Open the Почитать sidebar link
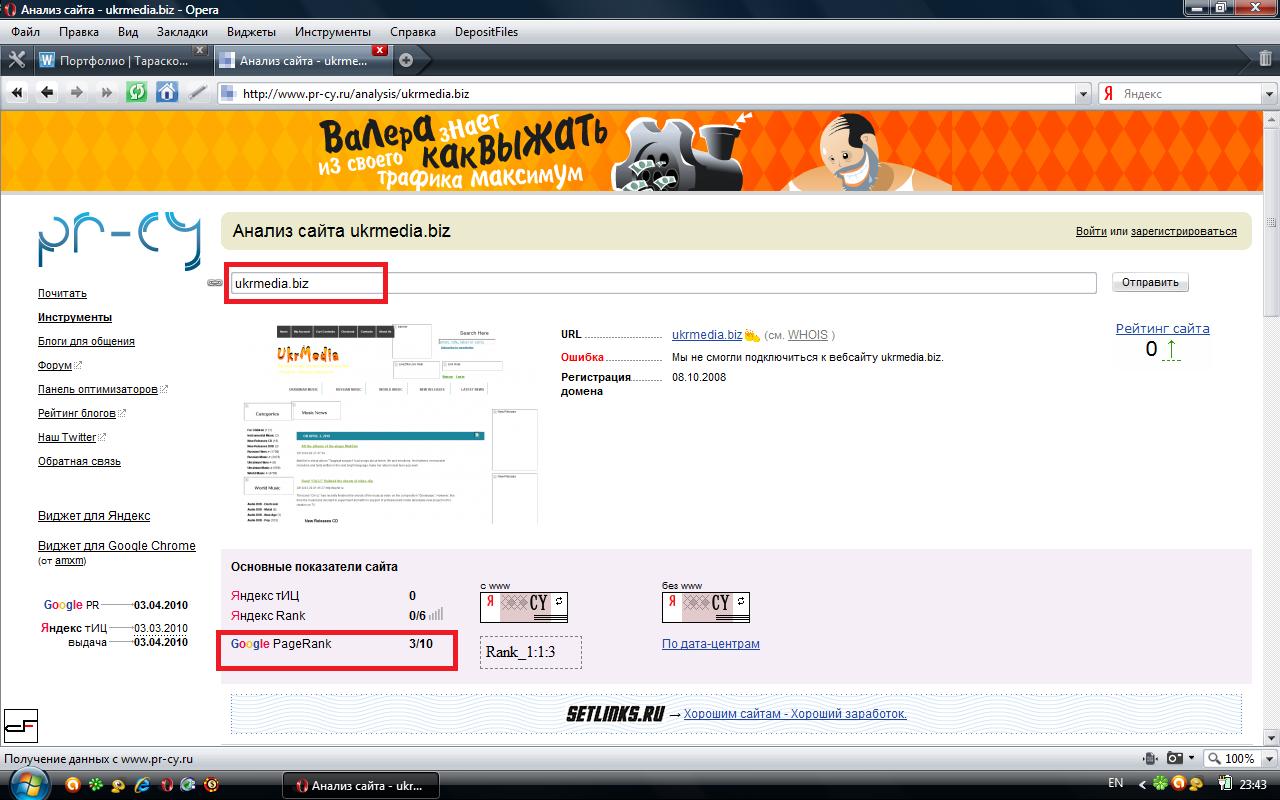This screenshot has width=1280, height=800. click(x=62, y=293)
